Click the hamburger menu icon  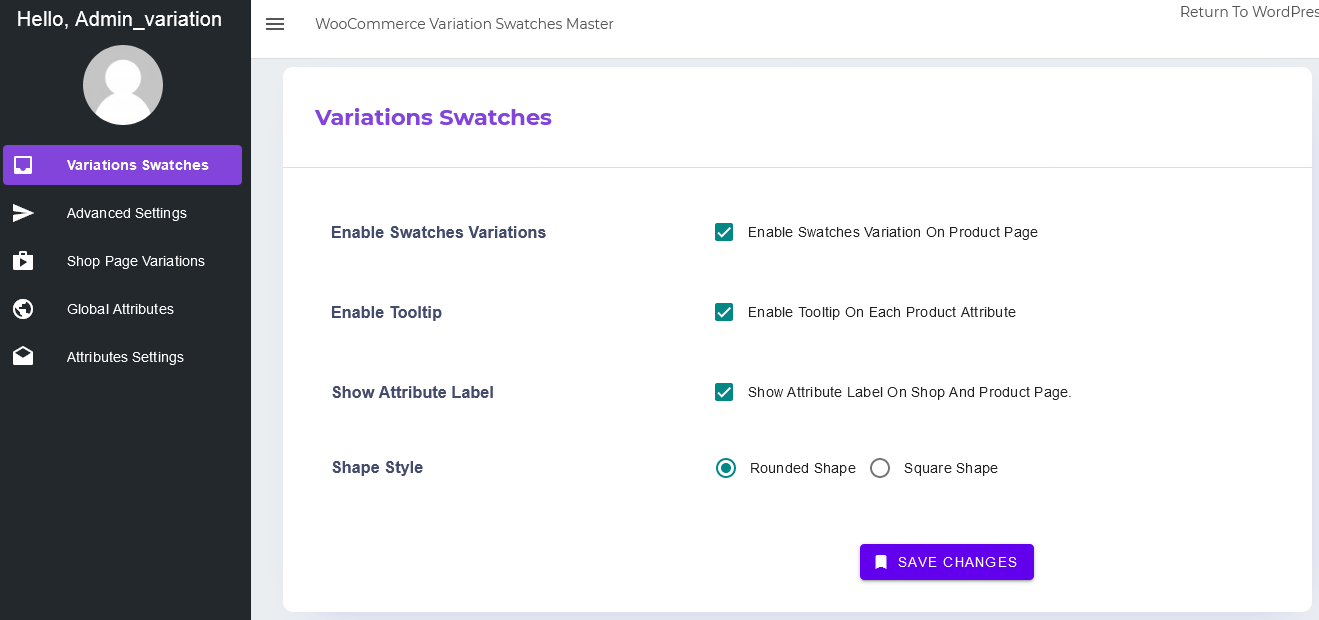275,24
